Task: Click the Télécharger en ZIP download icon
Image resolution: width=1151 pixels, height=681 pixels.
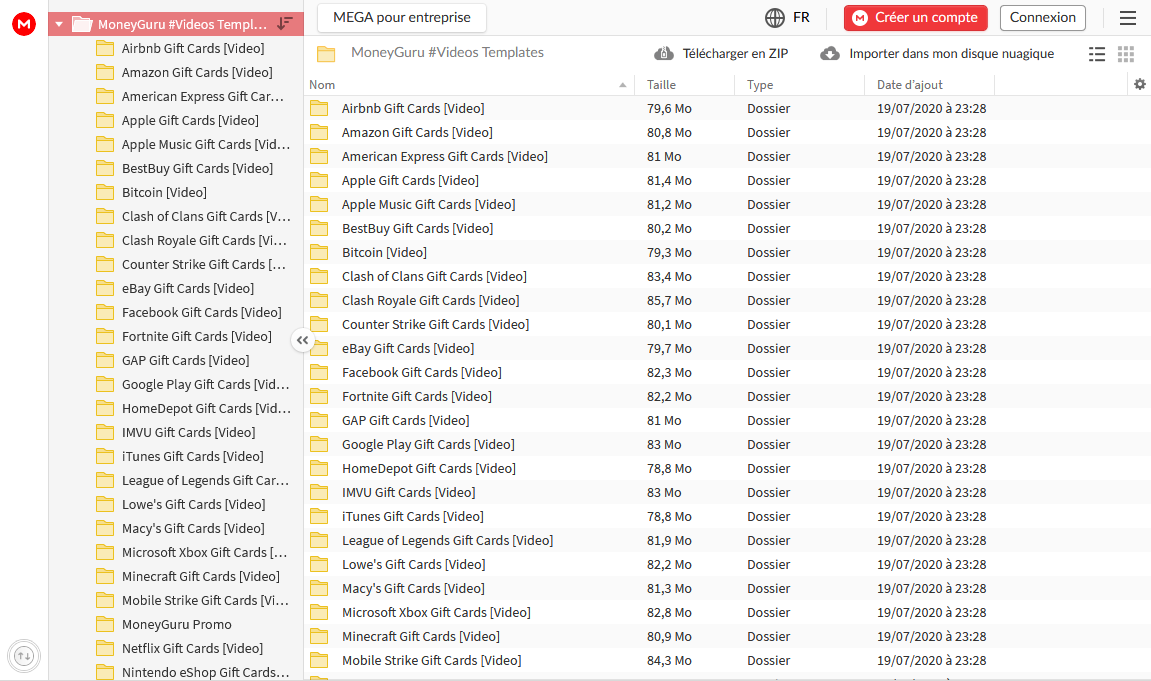Action: pos(664,54)
